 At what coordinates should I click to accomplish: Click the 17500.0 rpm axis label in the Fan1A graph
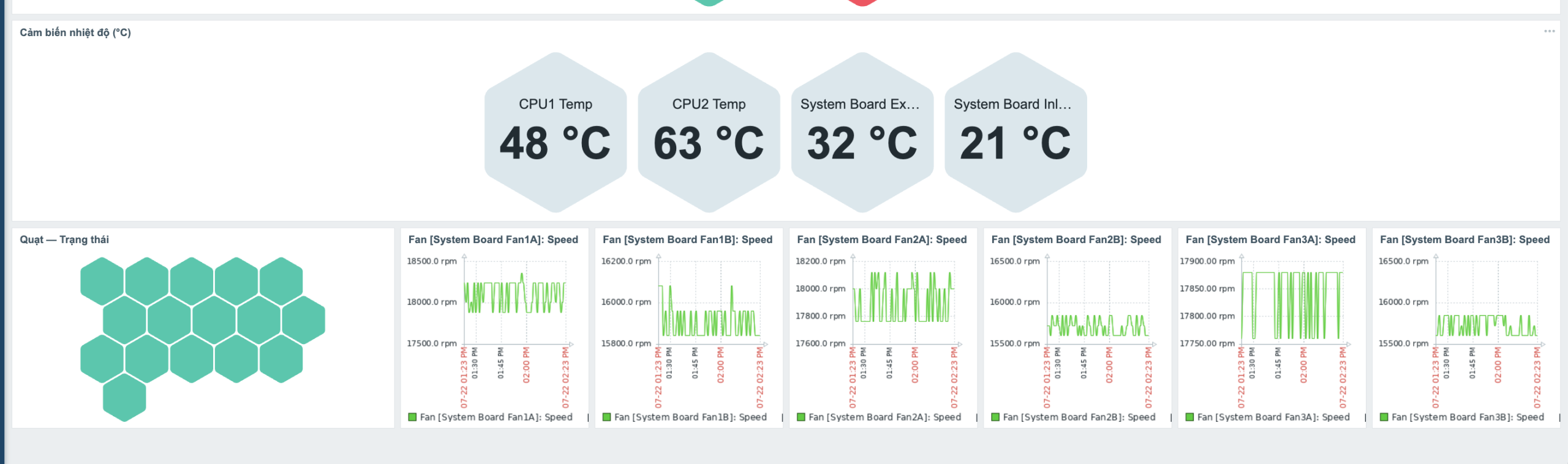(x=432, y=343)
